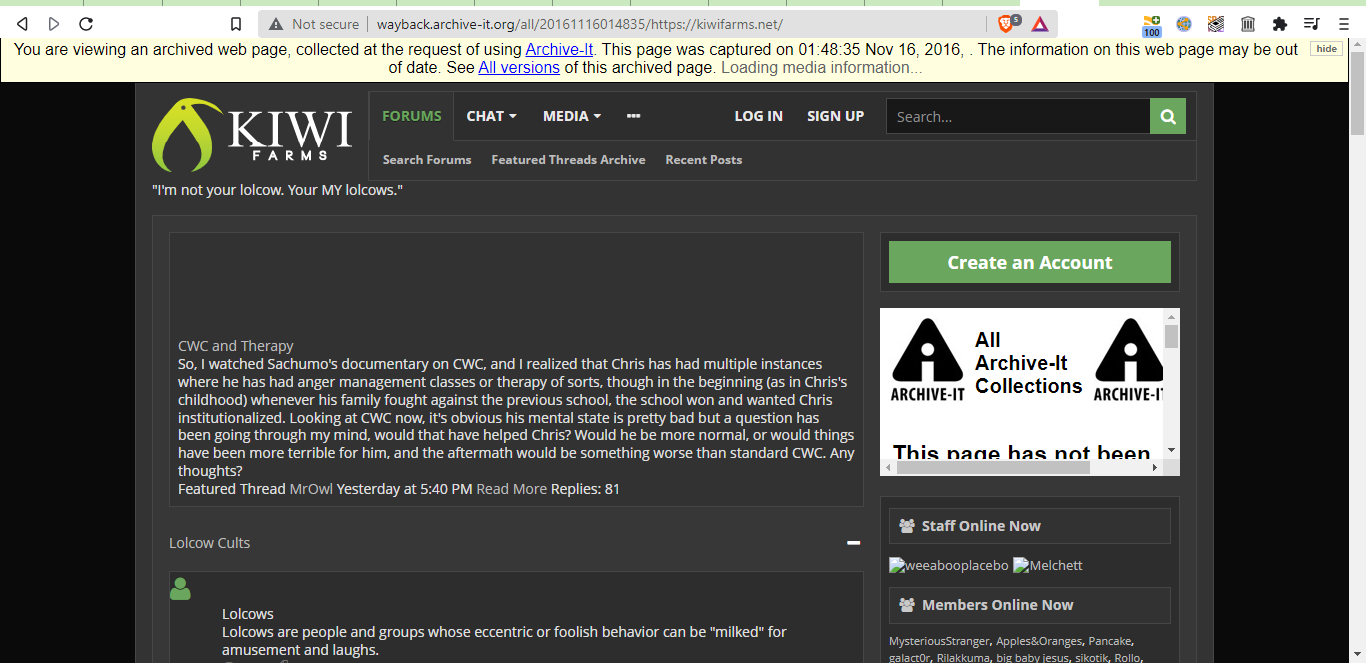Open Search Forums sub-navigation link

(427, 160)
